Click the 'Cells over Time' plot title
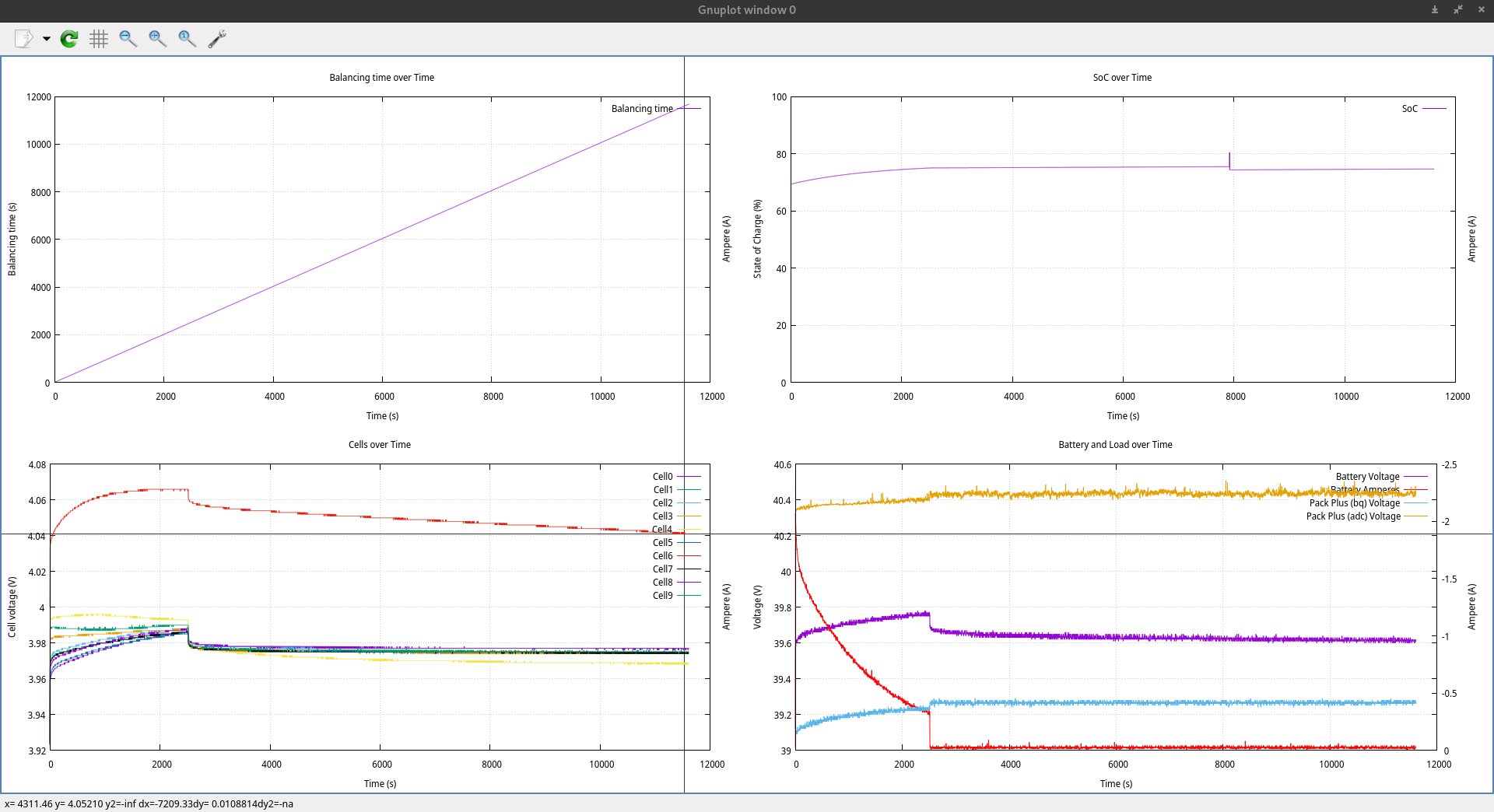 (x=379, y=445)
